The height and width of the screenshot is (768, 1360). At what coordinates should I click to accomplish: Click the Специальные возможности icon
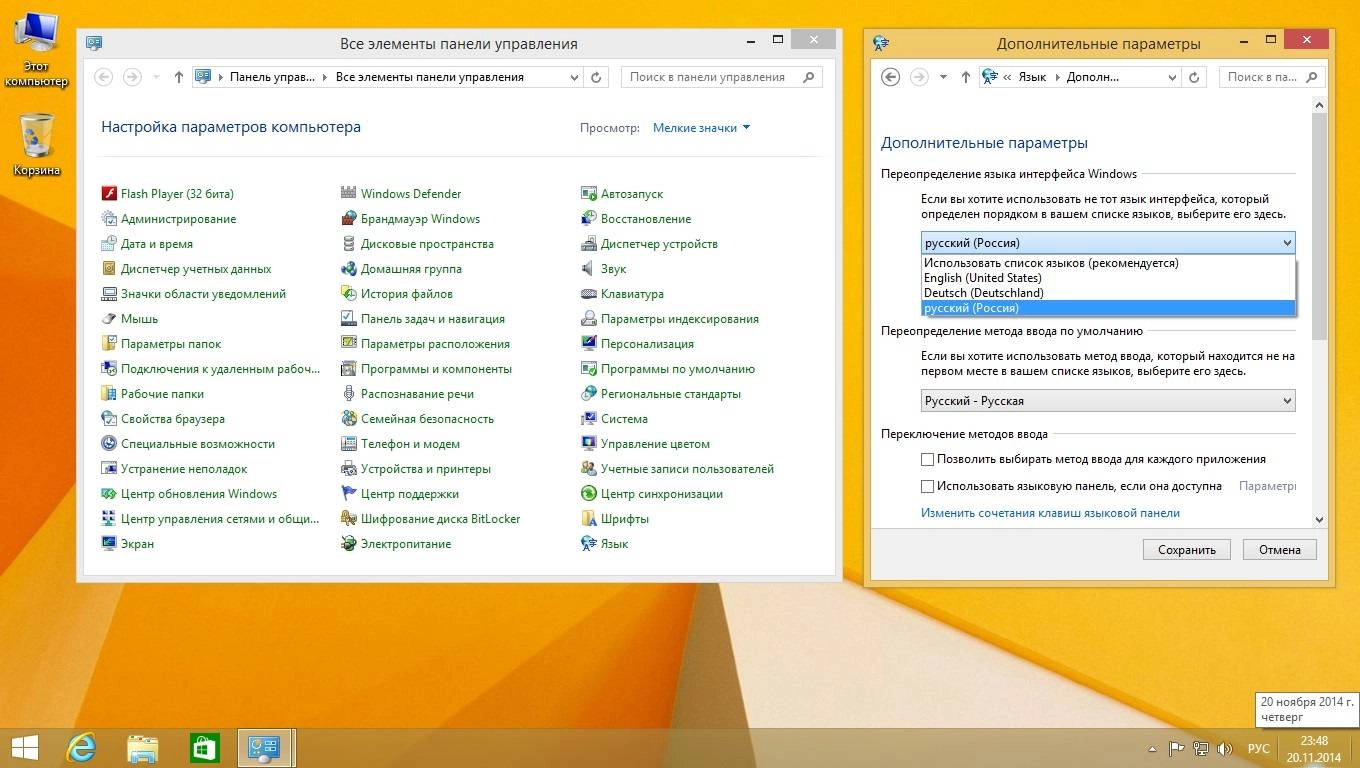(x=110, y=444)
